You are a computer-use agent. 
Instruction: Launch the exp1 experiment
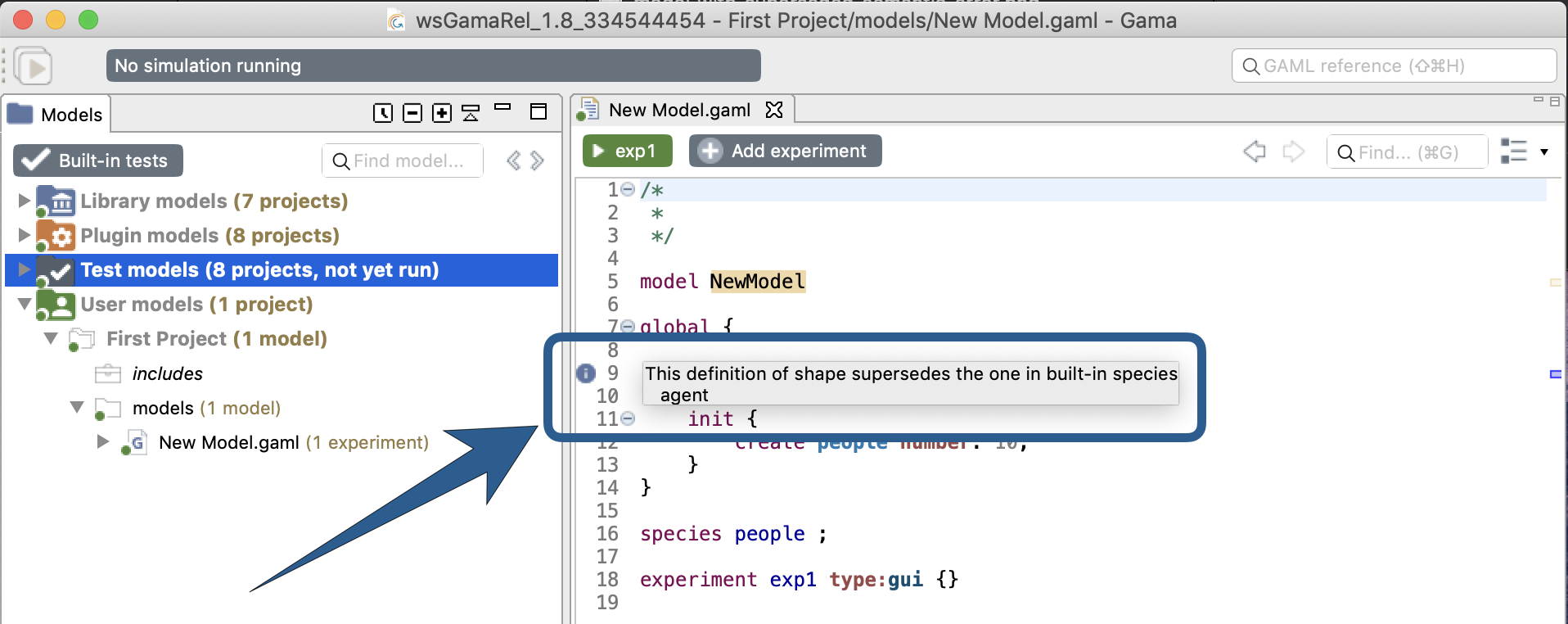(628, 151)
